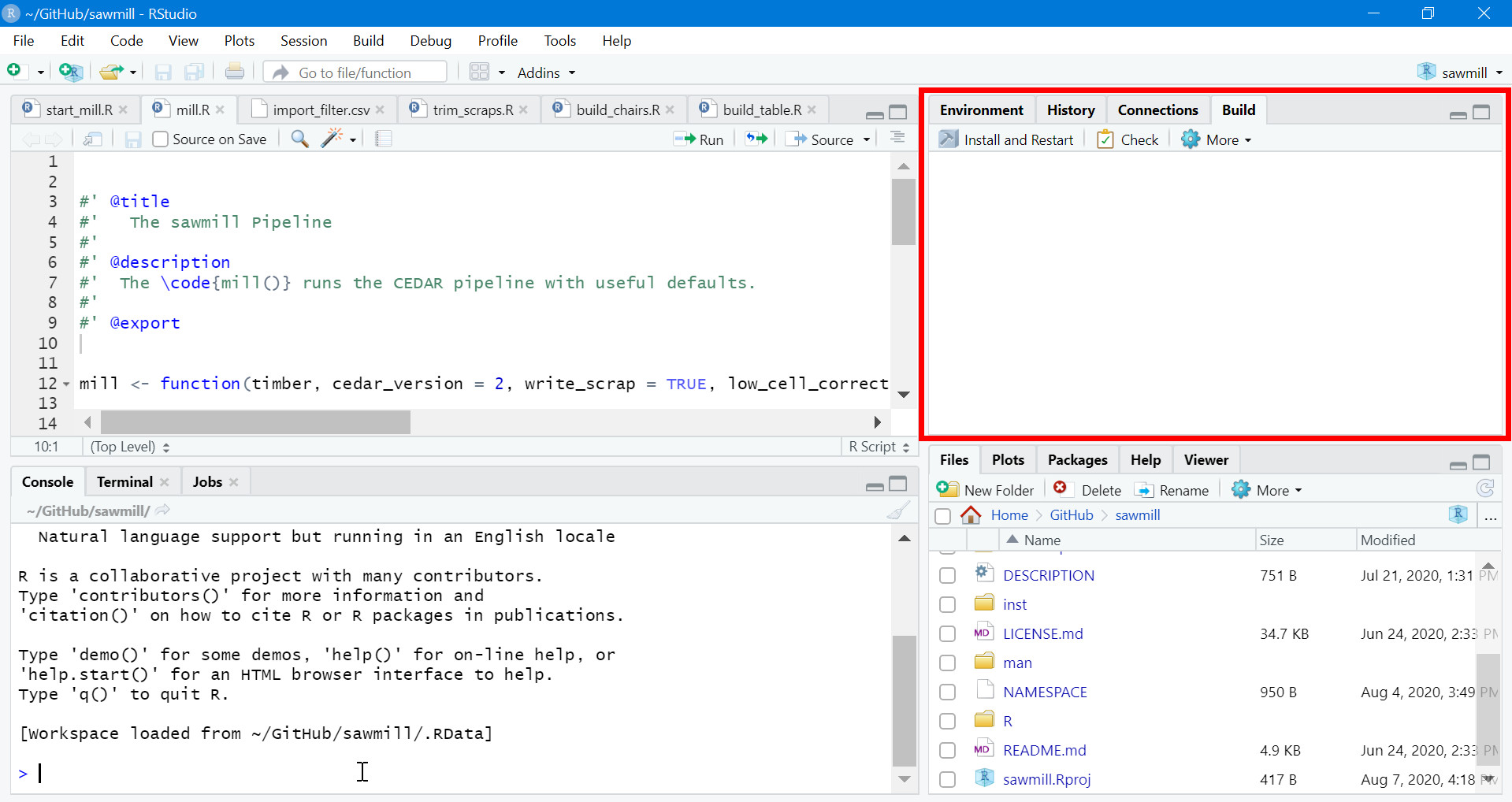Click the Save all documents icon

click(x=194, y=72)
